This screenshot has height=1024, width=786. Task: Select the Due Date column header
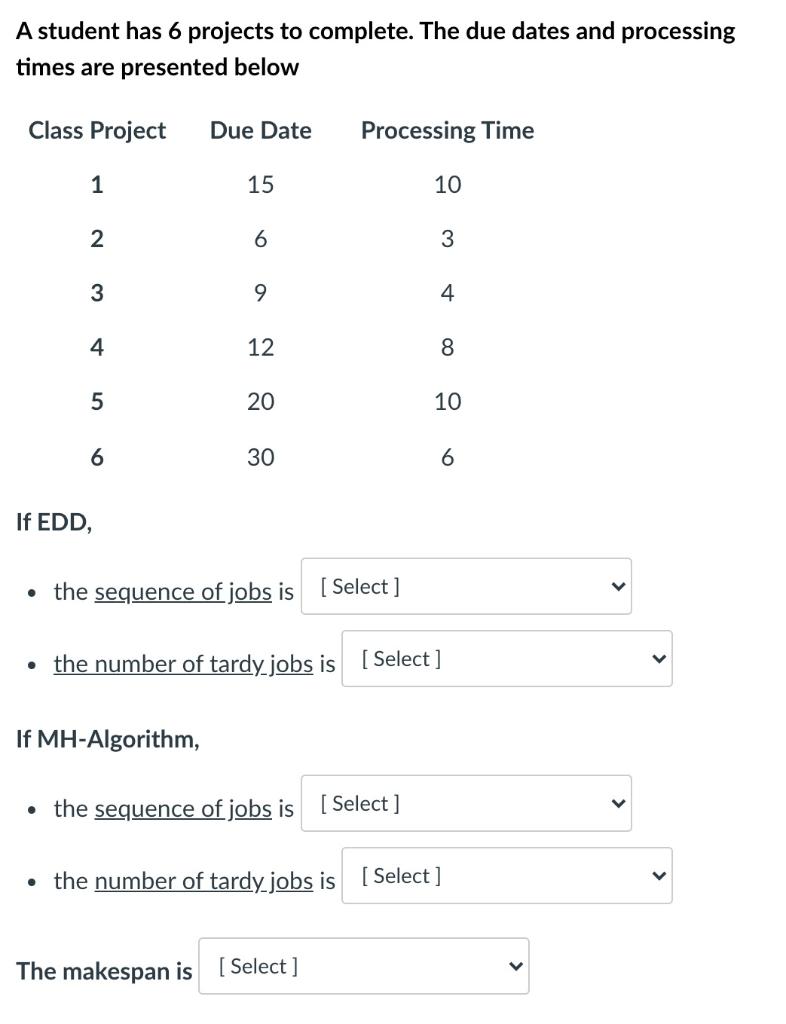click(x=260, y=130)
